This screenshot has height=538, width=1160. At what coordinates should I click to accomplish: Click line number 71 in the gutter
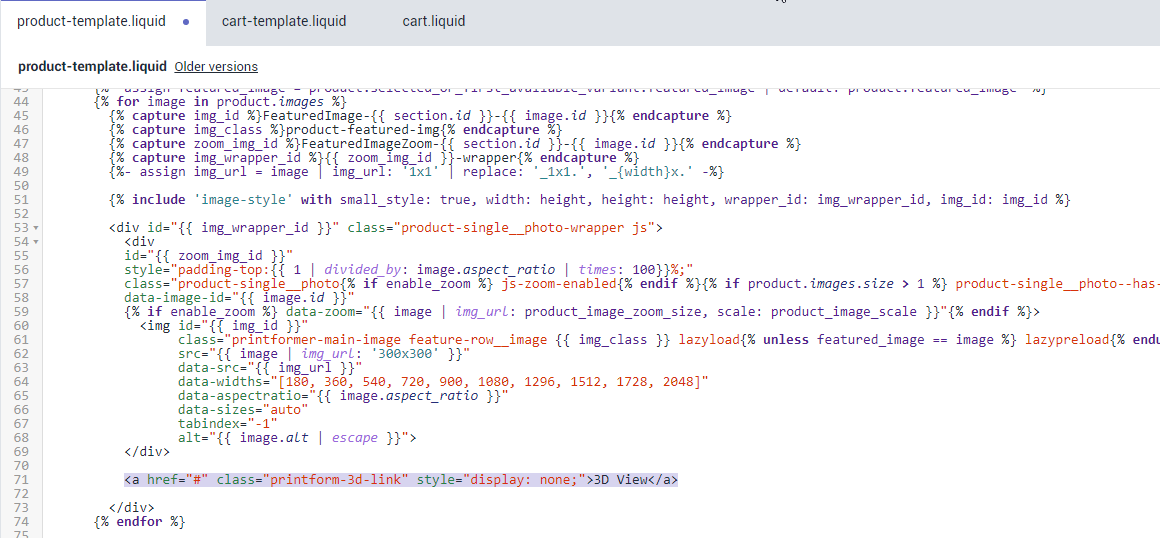(x=21, y=480)
